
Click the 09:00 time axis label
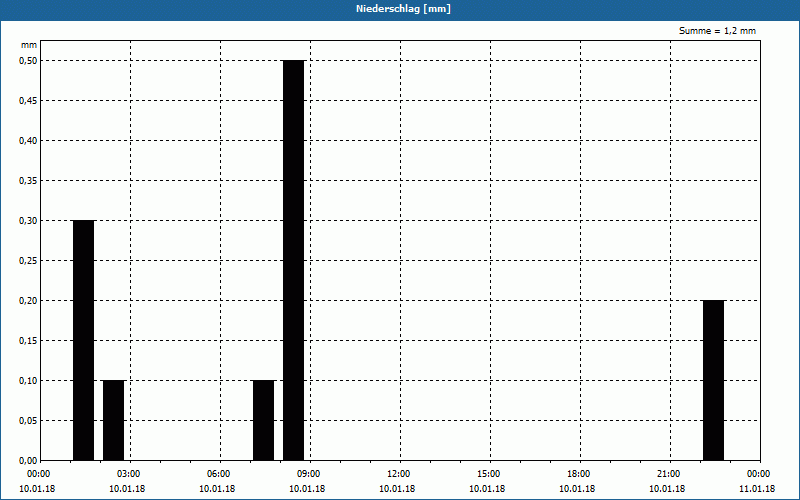pos(310,474)
